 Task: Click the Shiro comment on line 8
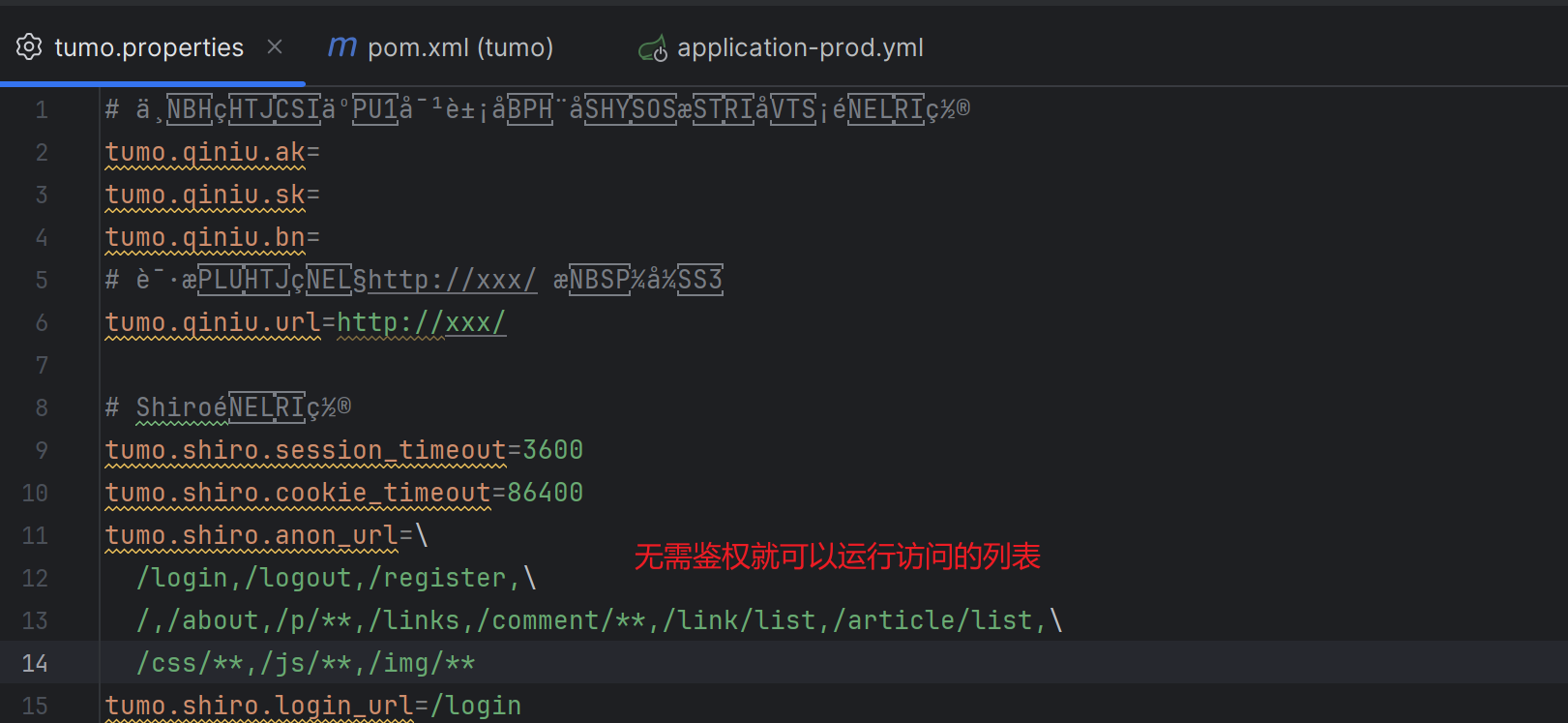click(228, 407)
